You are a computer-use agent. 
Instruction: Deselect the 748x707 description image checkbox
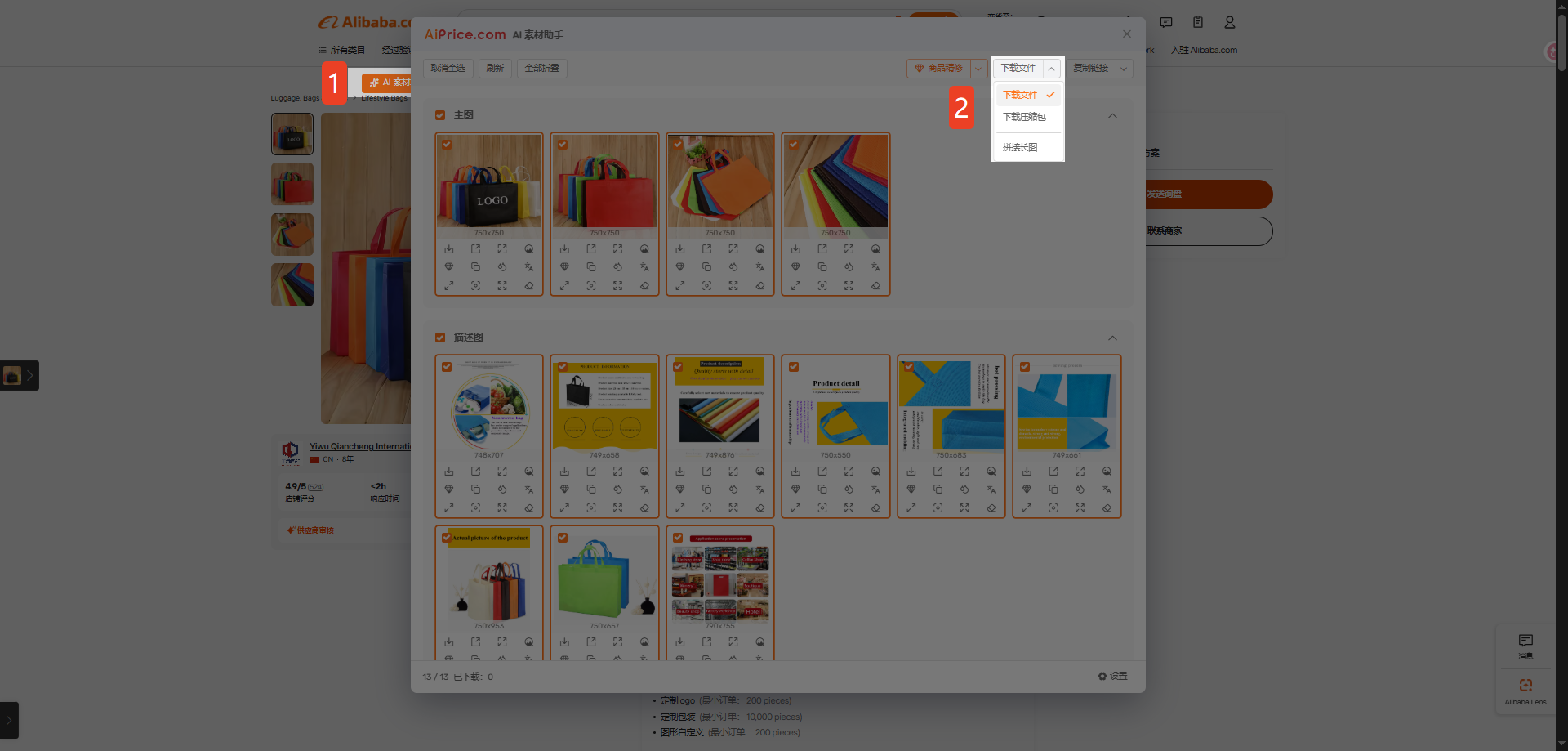(x=447, y=367)
